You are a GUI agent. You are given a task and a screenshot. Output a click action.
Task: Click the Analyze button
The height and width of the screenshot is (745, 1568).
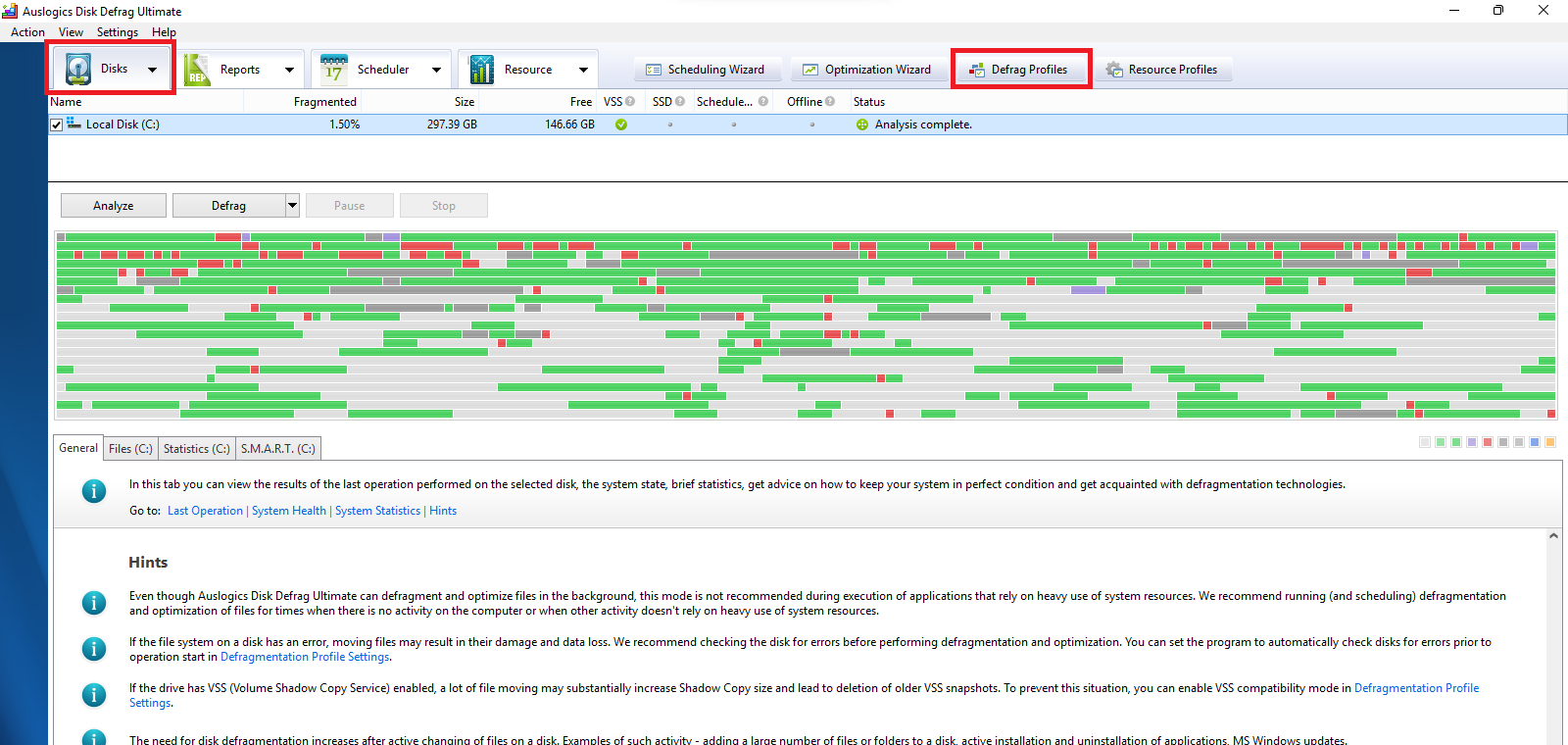tap(113, 206)
